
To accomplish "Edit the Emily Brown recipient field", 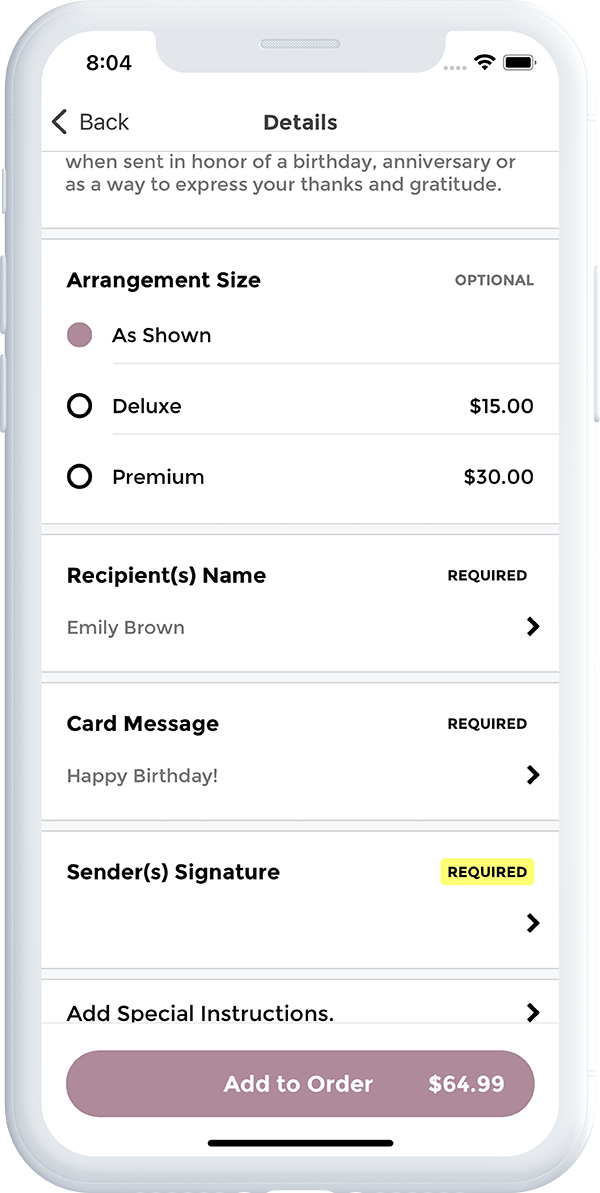I will [x=126, y=628].
